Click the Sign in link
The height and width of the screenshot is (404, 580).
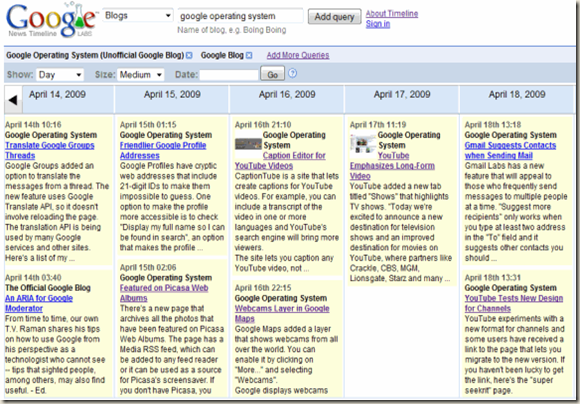[378, 24]
